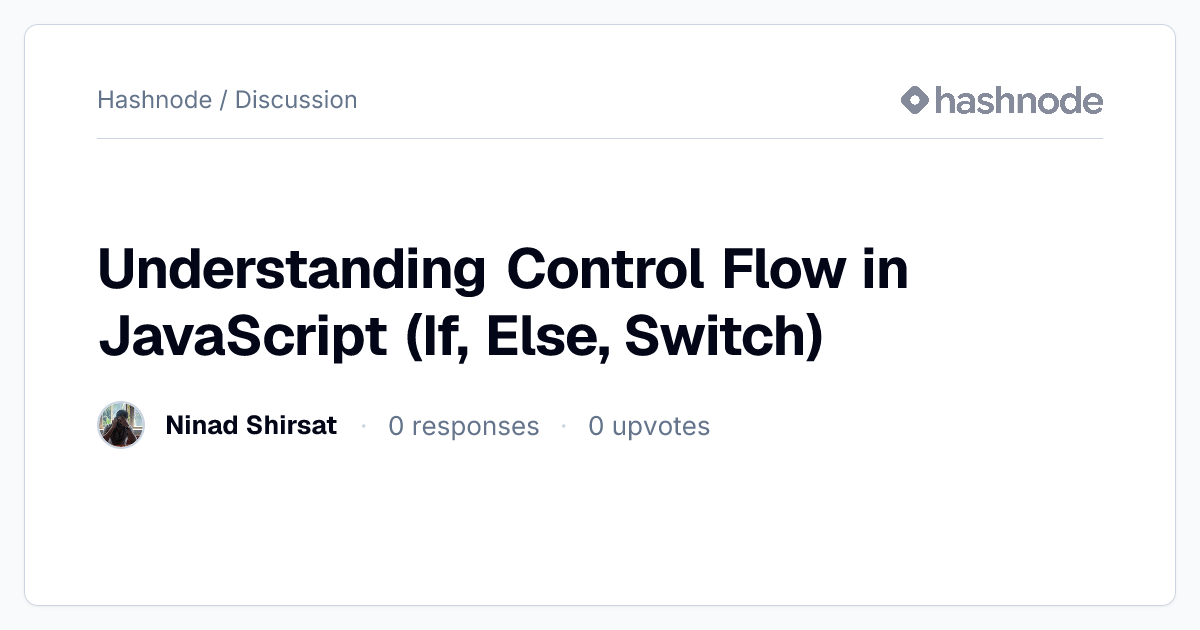The width and height of the screenshot is (1200, 630).
Task: Select the word "Understanding" in the title
Action: (292, 270)
